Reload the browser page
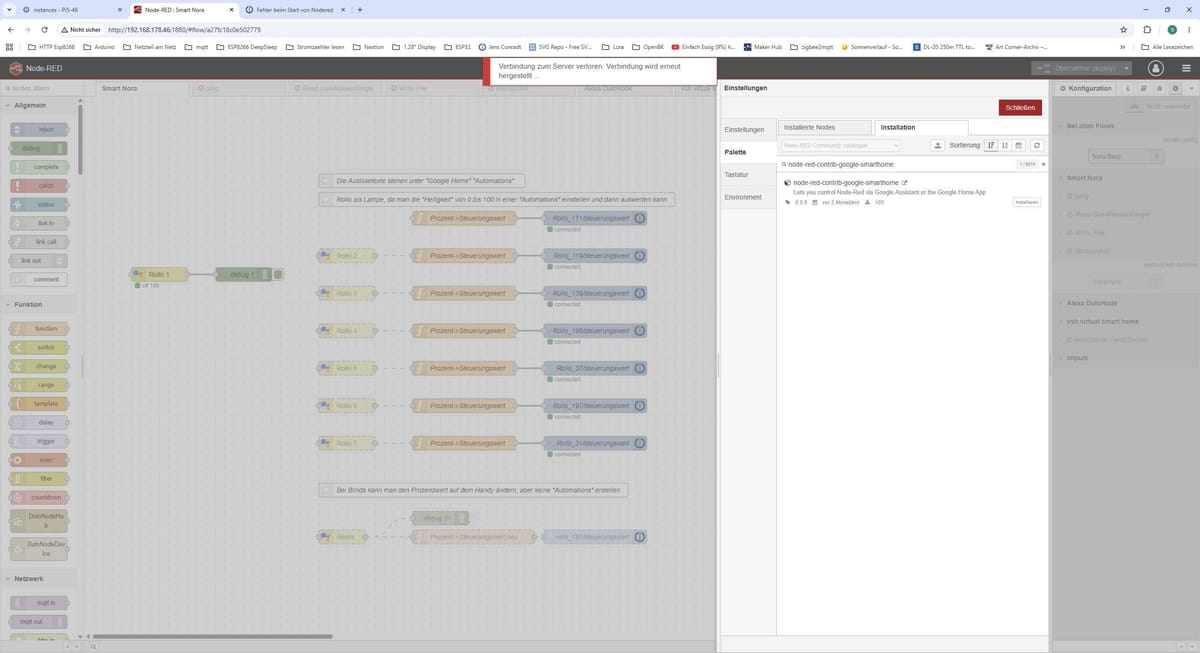The image size is (1200, 653). [45, 30]
